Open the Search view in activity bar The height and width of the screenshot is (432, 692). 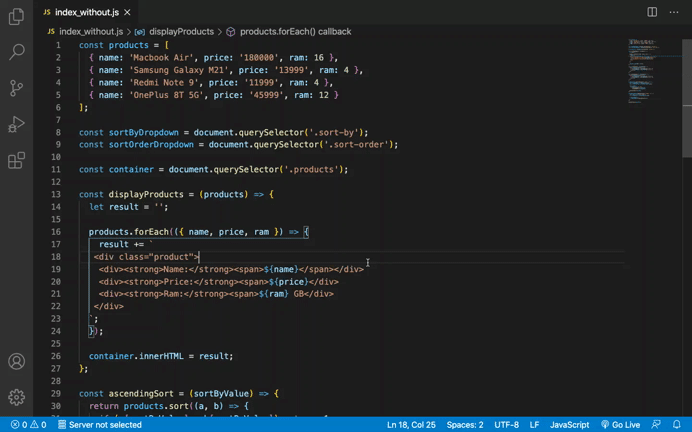pyautogui.click(x=16, y=52)
